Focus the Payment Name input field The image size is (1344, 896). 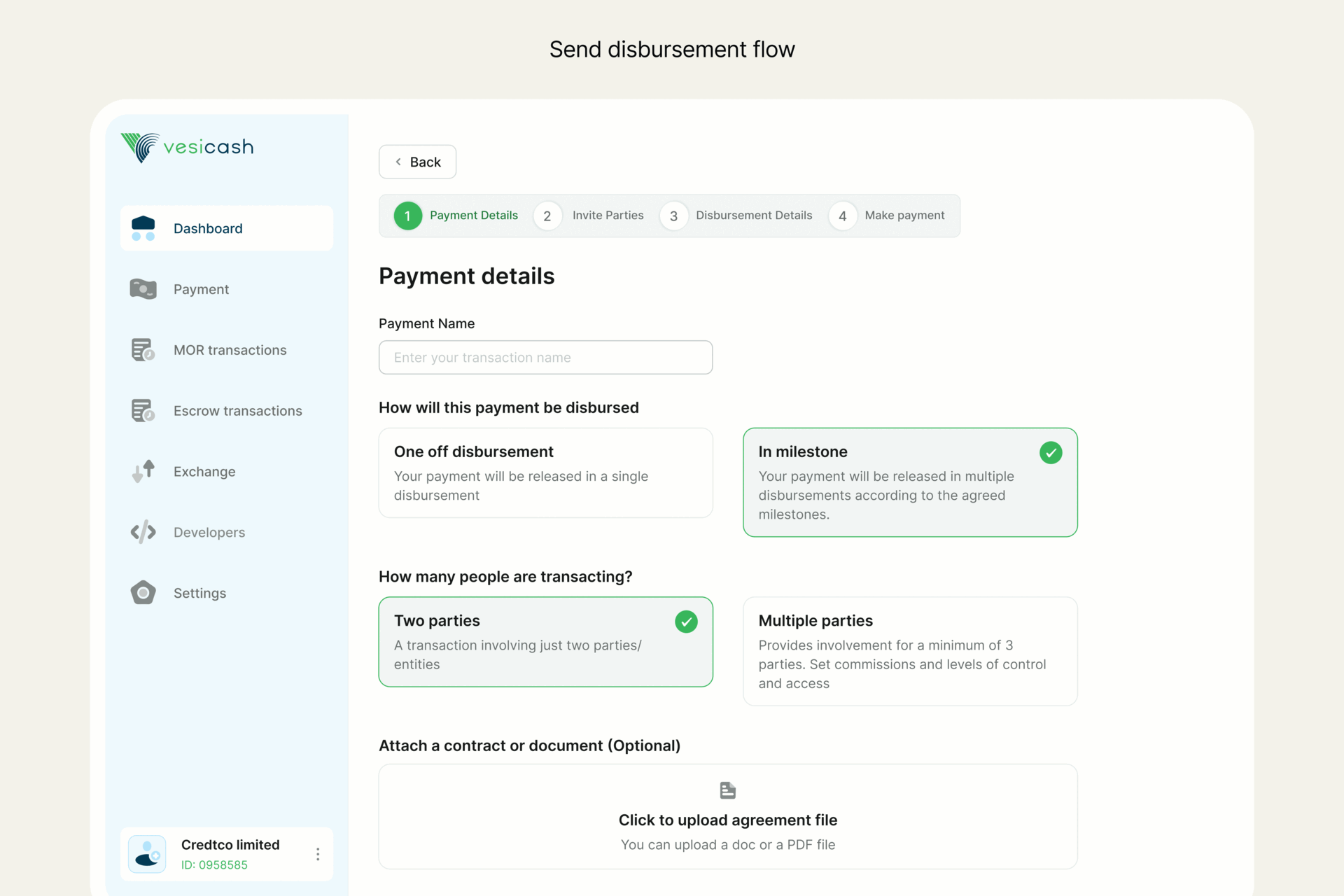(545, 358)
